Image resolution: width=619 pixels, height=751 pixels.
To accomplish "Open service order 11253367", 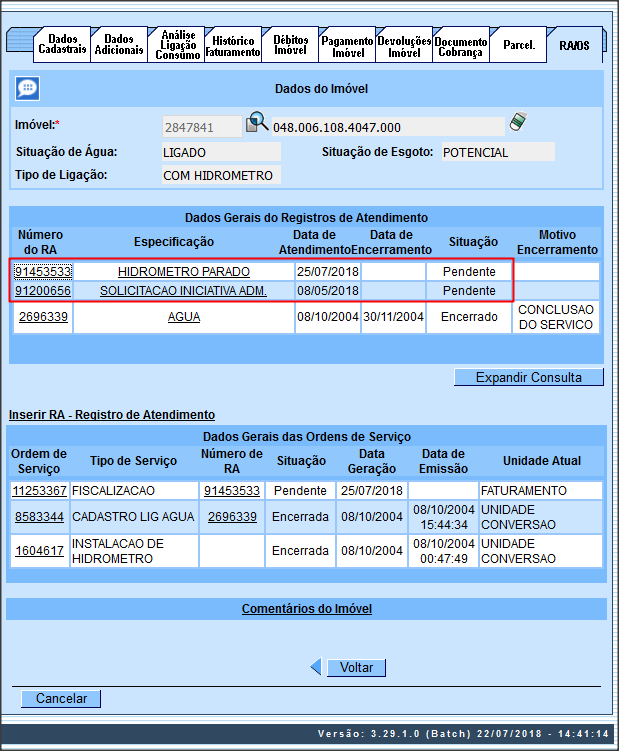I will 39,491.
